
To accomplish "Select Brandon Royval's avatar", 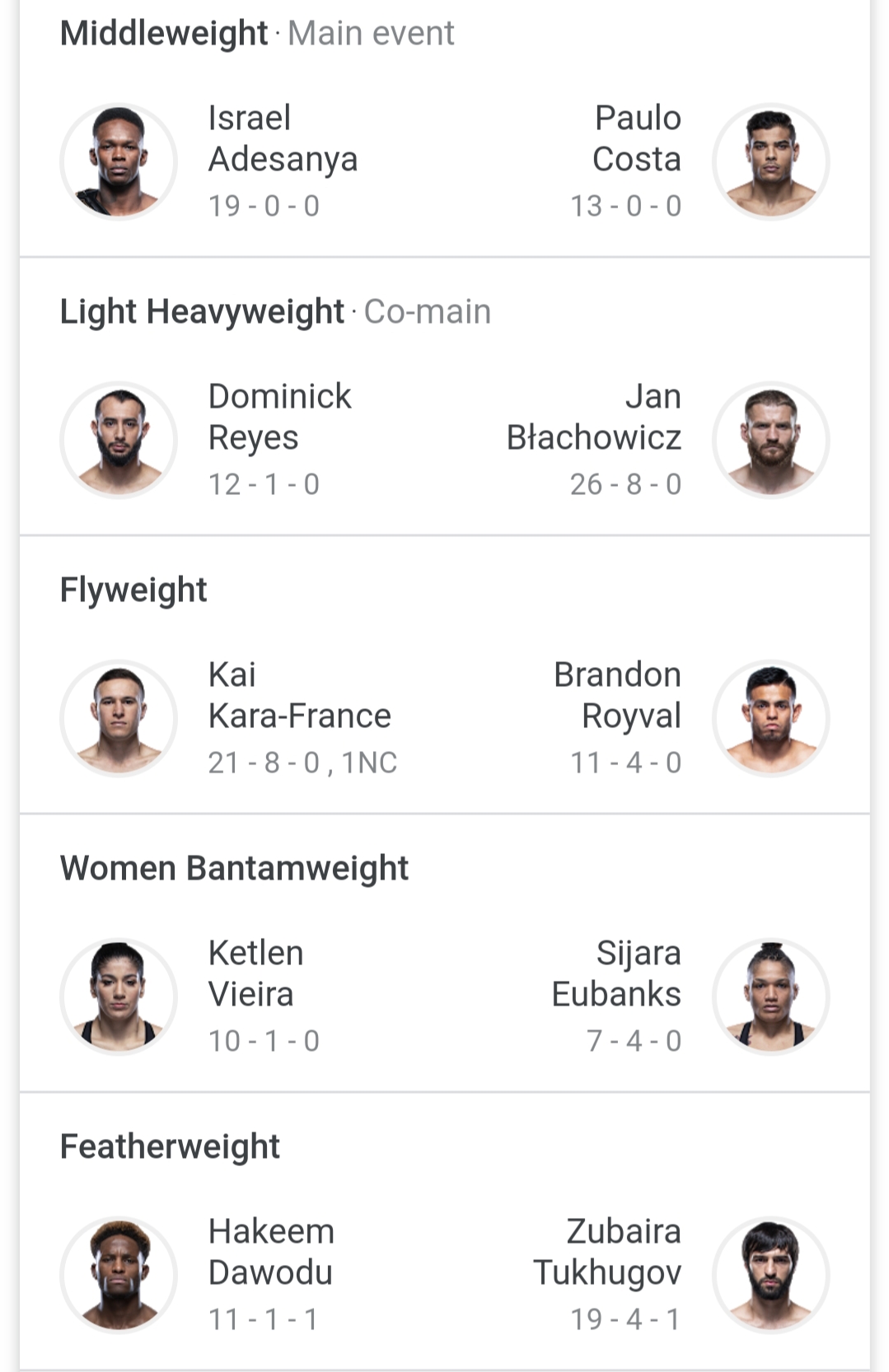I will (x=770, y=718).
